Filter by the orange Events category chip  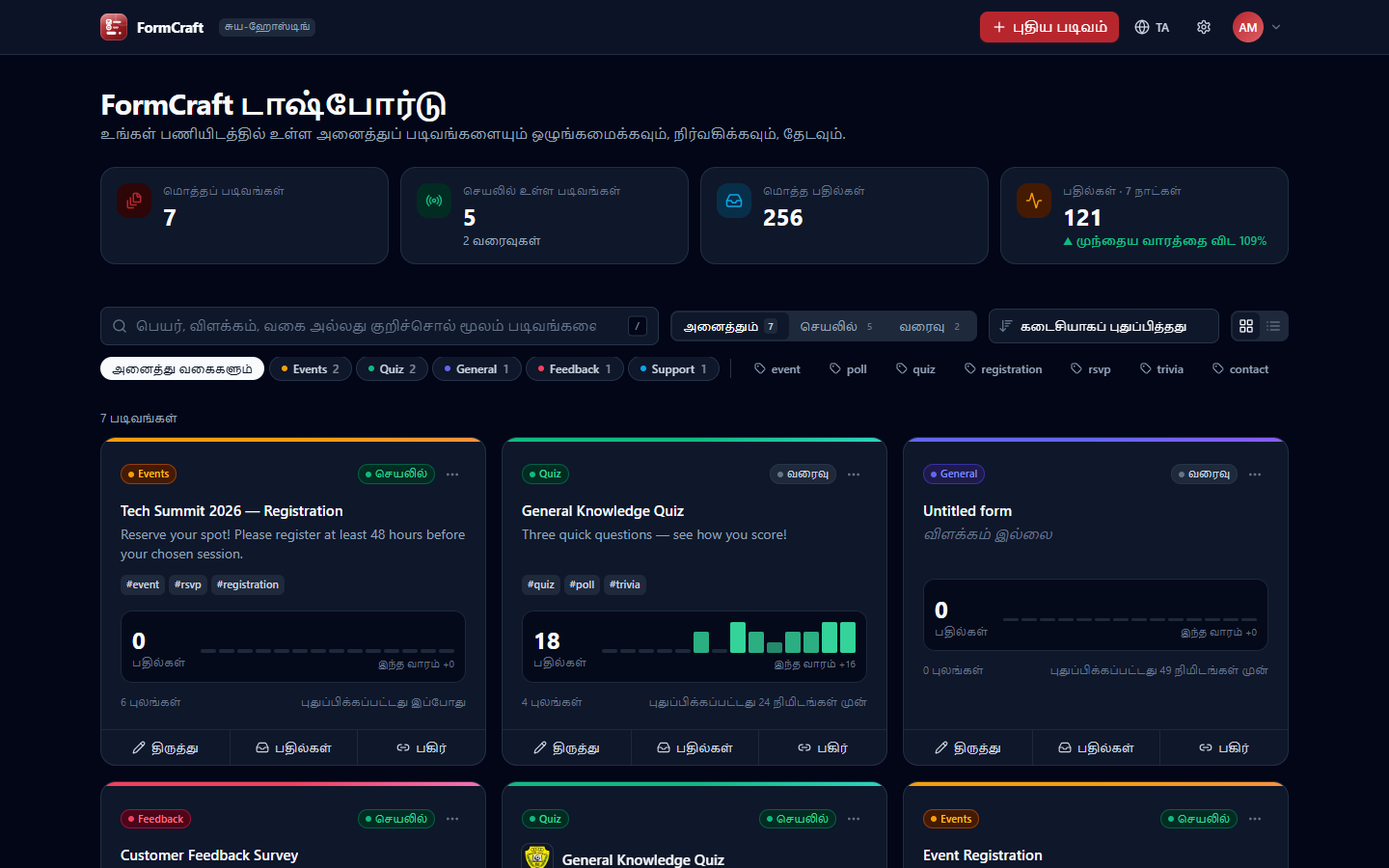[311, 369]
